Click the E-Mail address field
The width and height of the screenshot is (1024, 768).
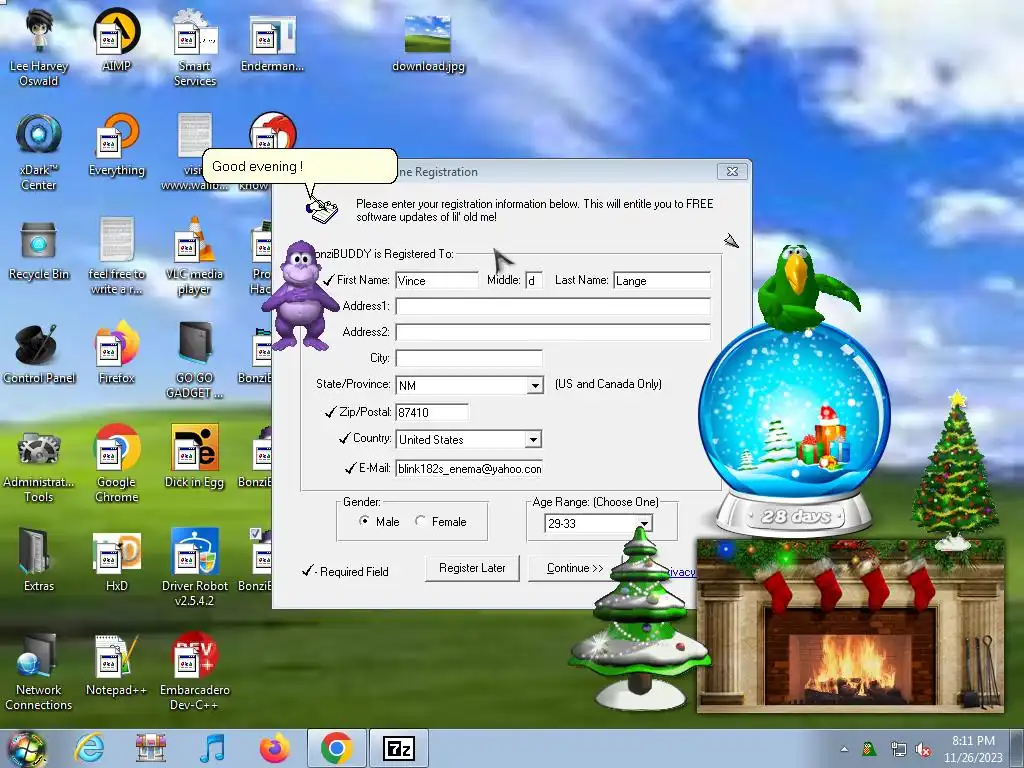pyautogui.click(x=469, y=468)
